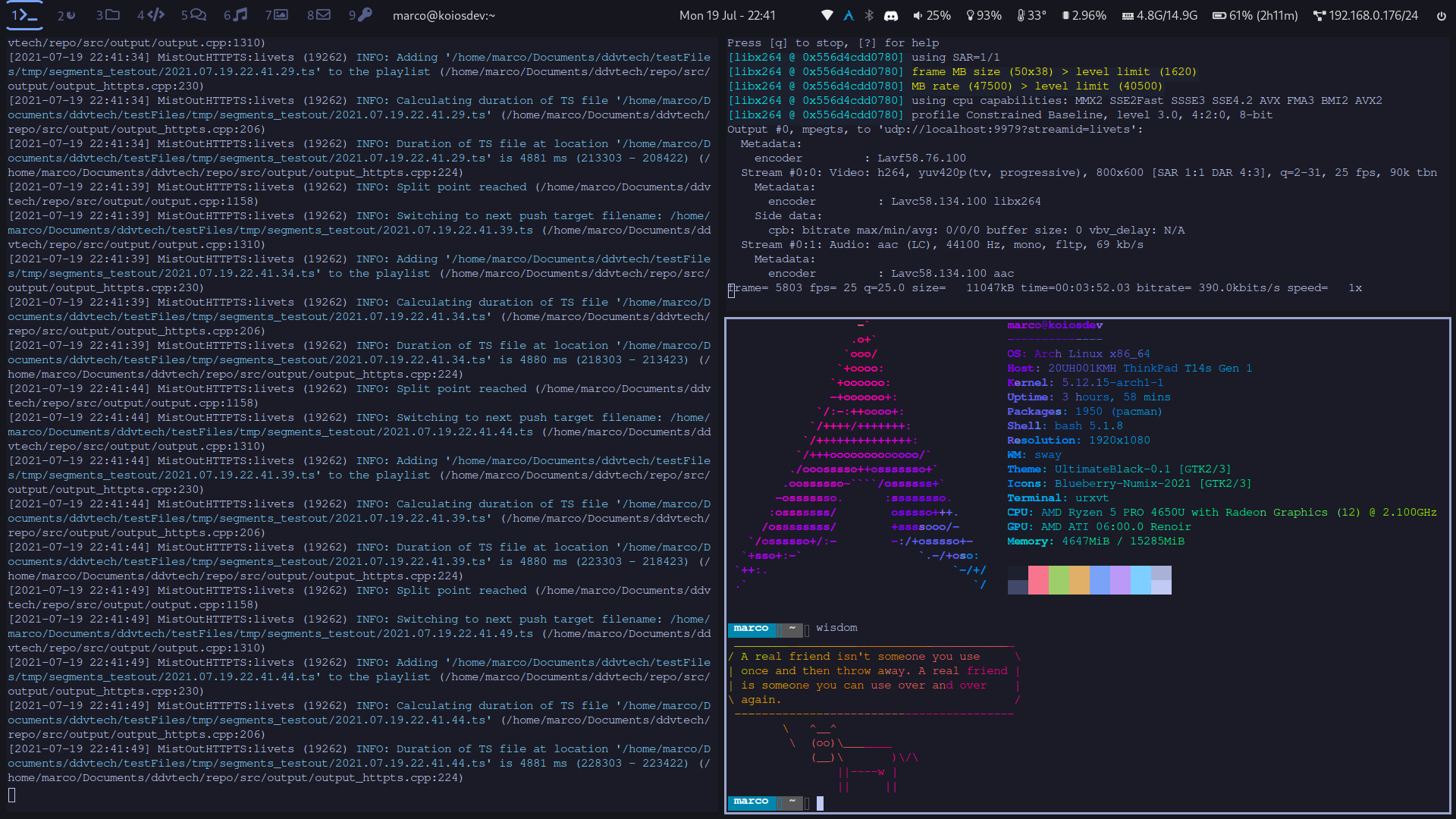Click 'Theme: UltimateBlack-0.1' line

pos(1119,469)
